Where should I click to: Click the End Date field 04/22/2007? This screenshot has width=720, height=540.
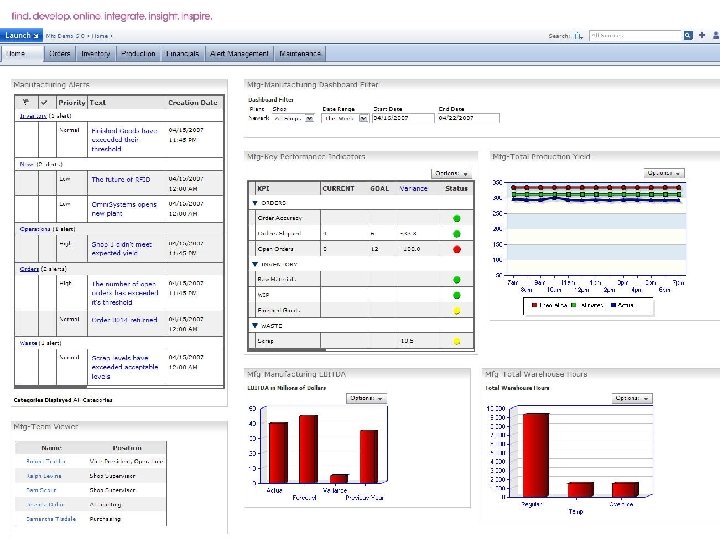[x=468, y=118]
